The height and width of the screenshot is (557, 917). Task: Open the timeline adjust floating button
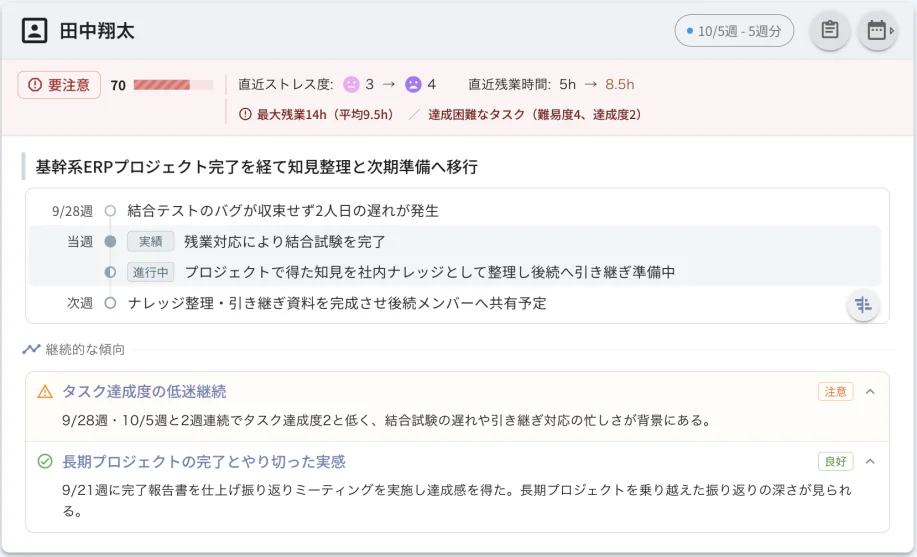(x=863, y=305)
